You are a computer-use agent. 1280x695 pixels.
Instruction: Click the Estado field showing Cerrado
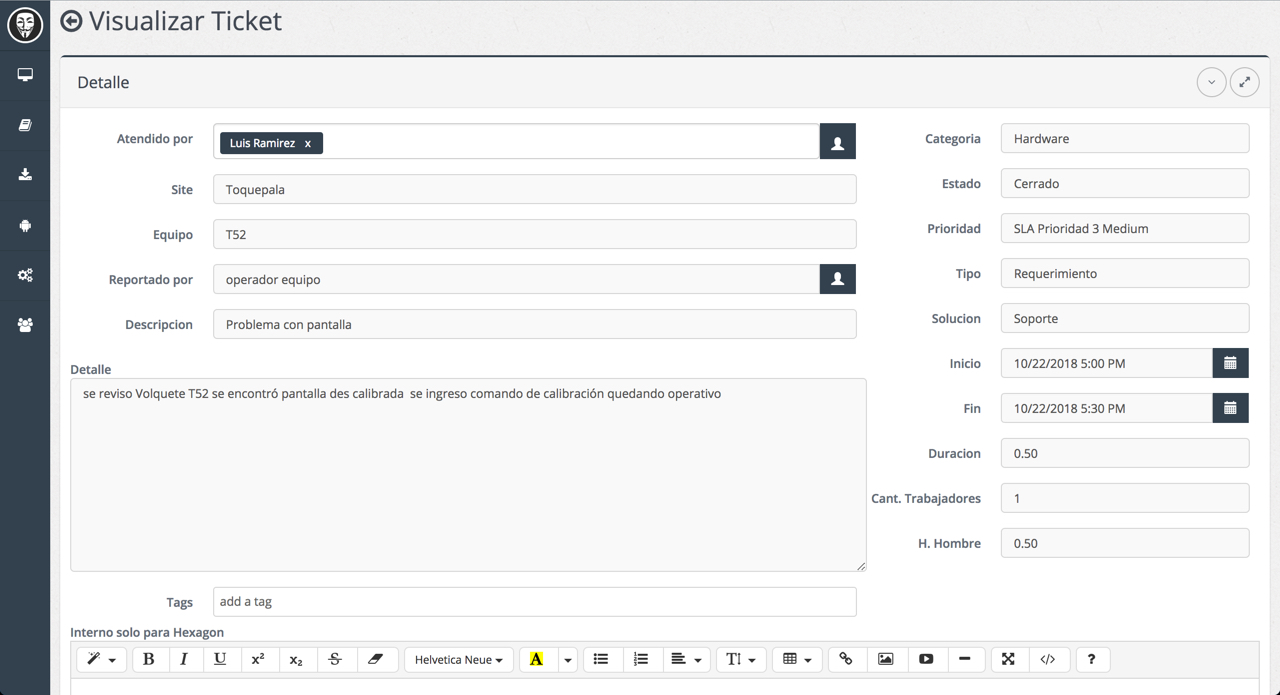1125,183
